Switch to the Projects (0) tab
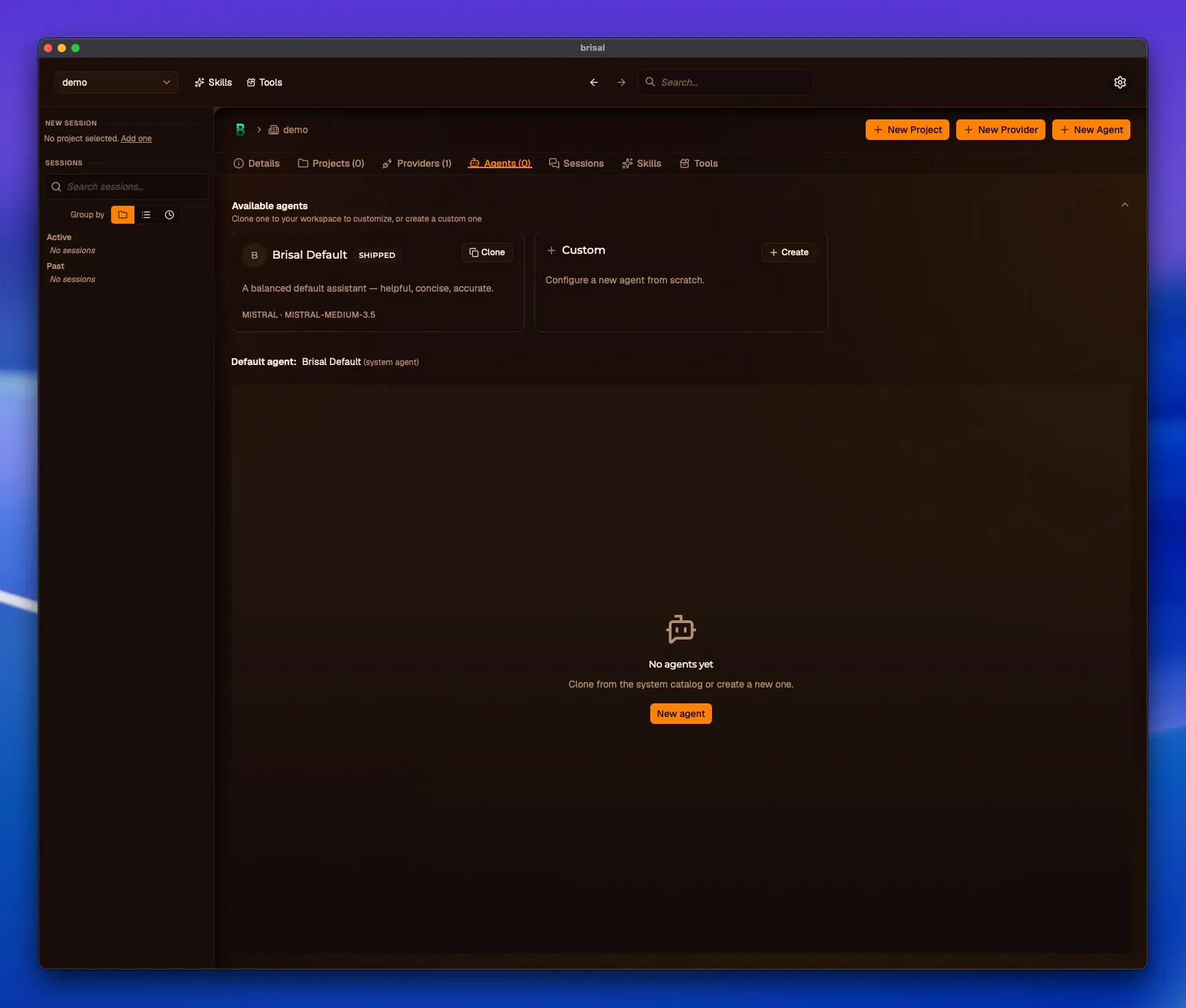Image resolution: width=1186 pixels, height=1008 pixels. (331, 163)
